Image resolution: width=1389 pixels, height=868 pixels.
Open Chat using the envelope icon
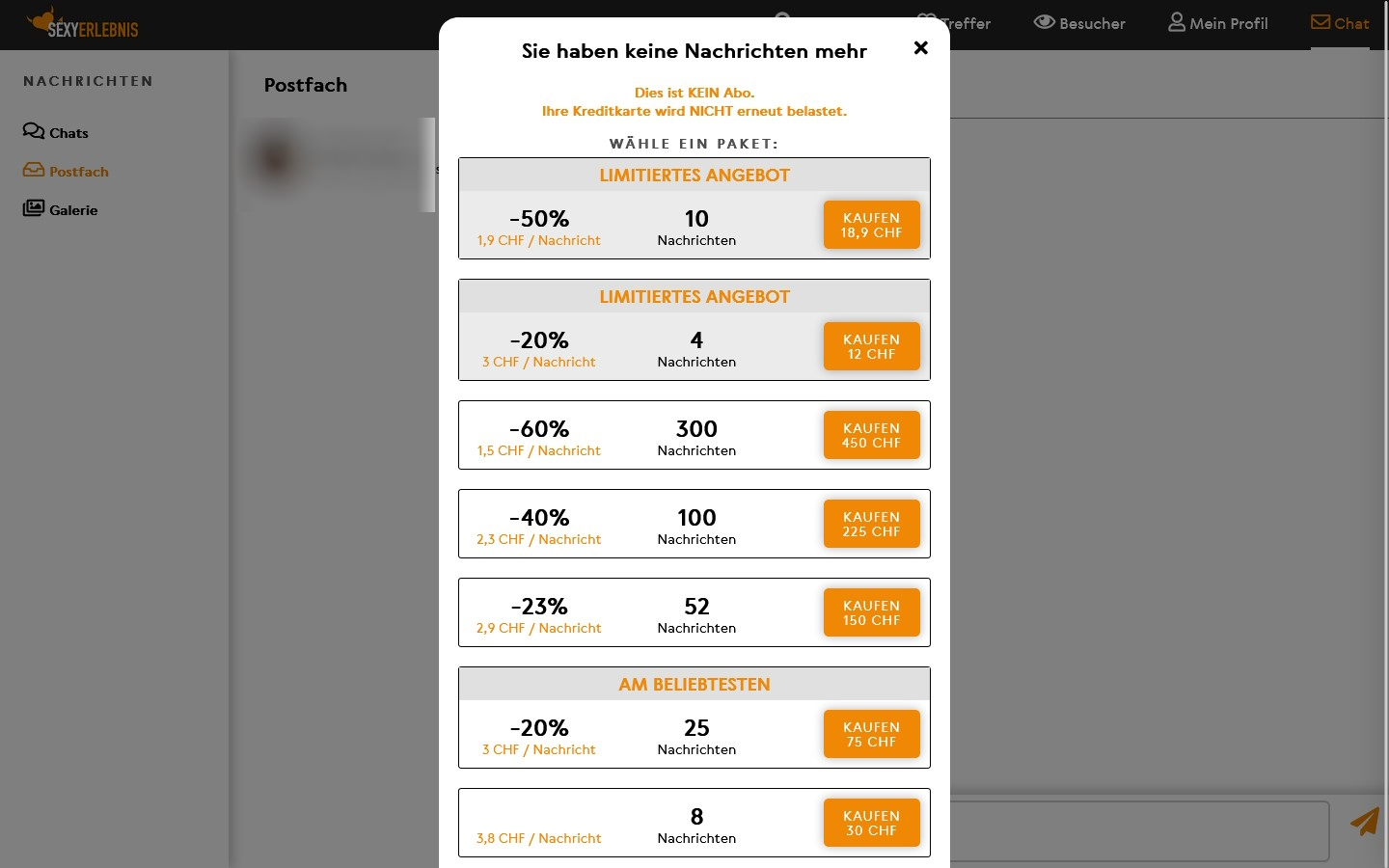(1320, 21)
